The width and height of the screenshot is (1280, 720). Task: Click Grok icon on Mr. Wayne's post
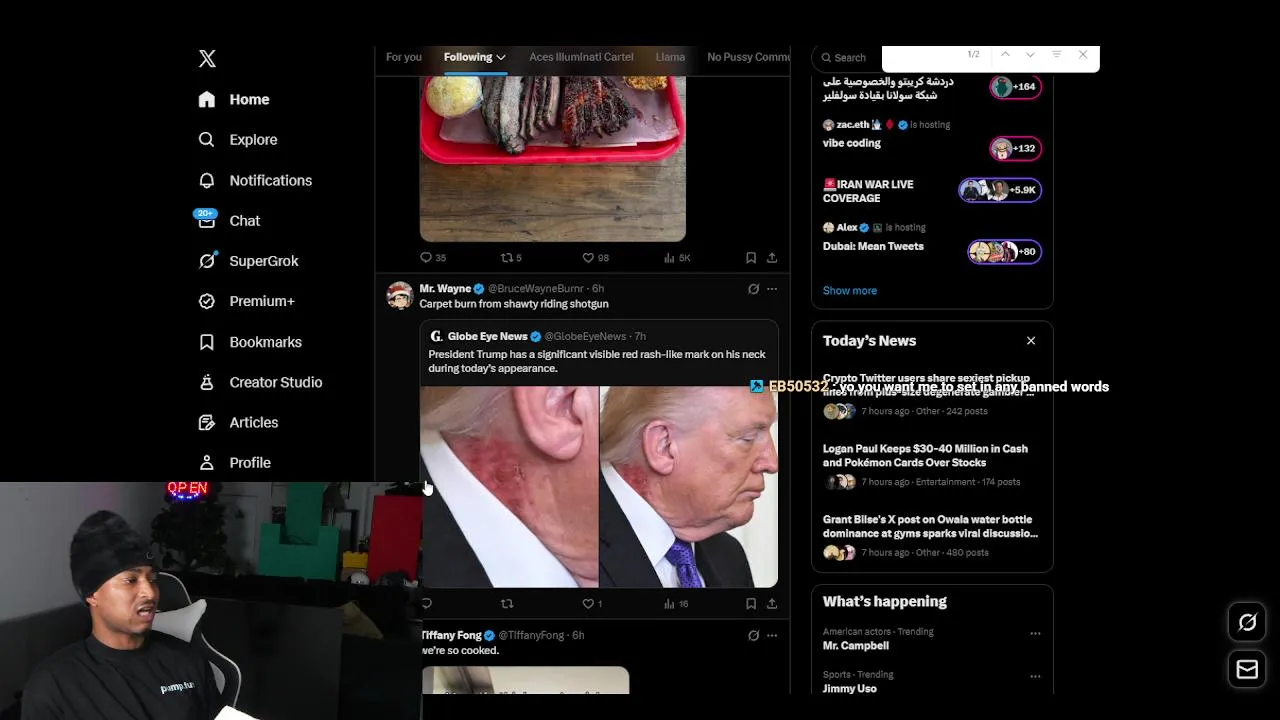pos(753,289)
